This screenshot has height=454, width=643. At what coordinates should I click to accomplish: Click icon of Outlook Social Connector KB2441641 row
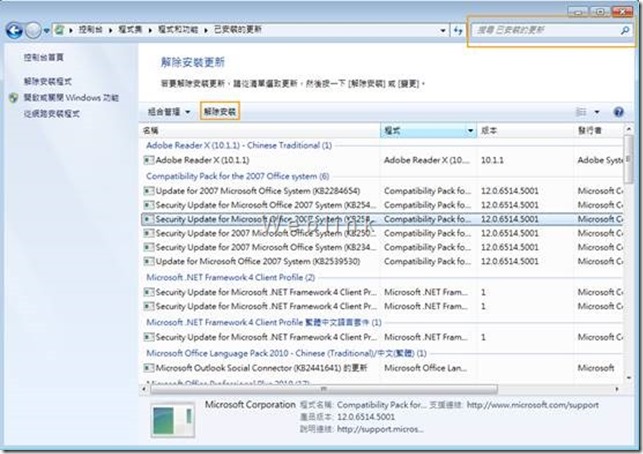click(x=149, y=368)
